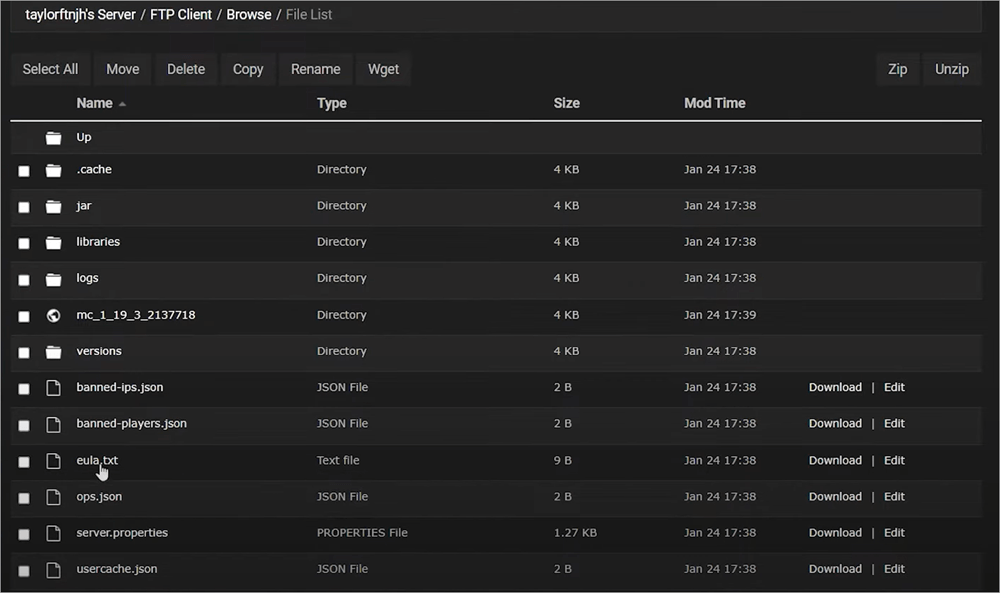Click the Up folder icon to go back
1000x593 pixels.
(53, 137)
